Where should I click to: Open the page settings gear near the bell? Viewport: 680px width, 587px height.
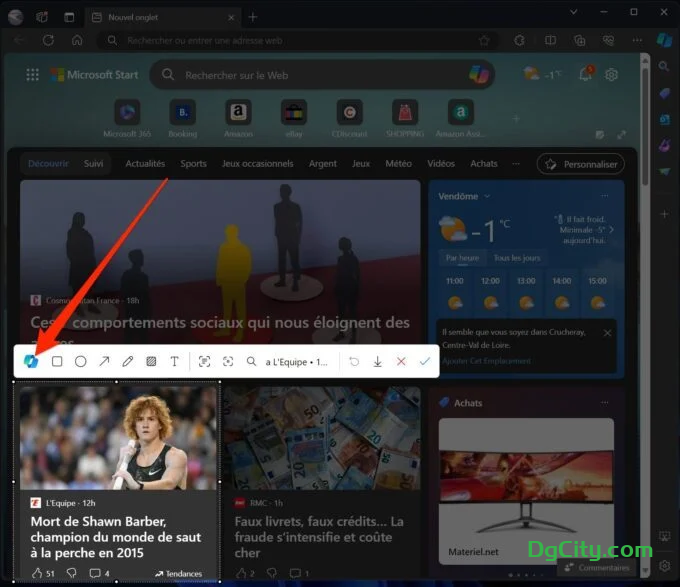click(611, 75)
